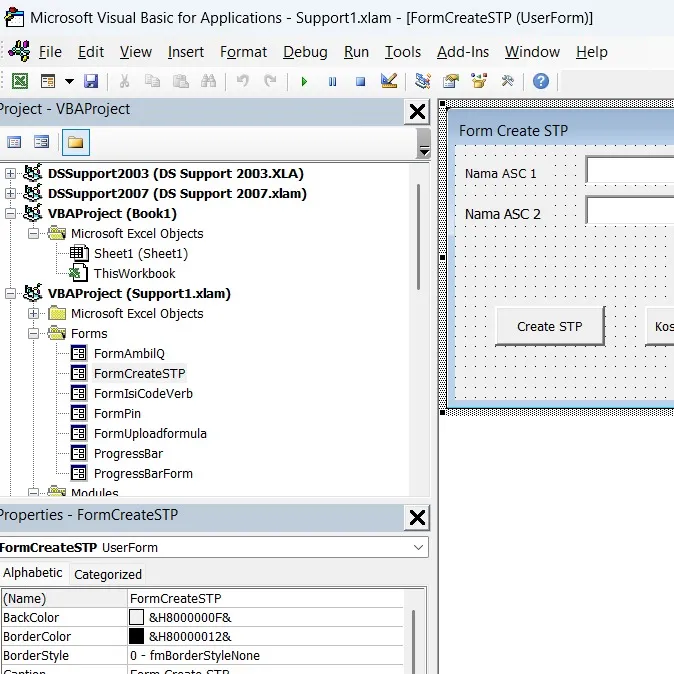Expand the DSSupport2003 project node

pos(11,174)
